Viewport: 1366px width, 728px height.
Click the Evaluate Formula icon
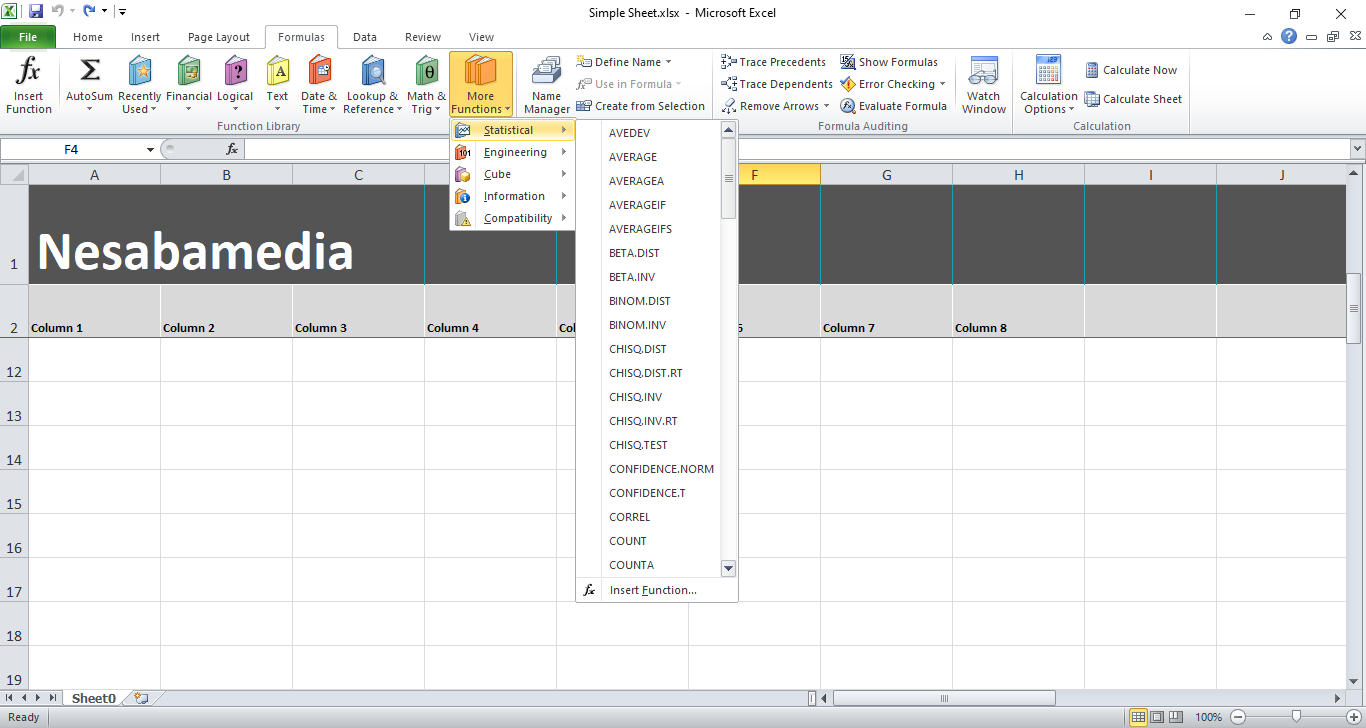848,106
